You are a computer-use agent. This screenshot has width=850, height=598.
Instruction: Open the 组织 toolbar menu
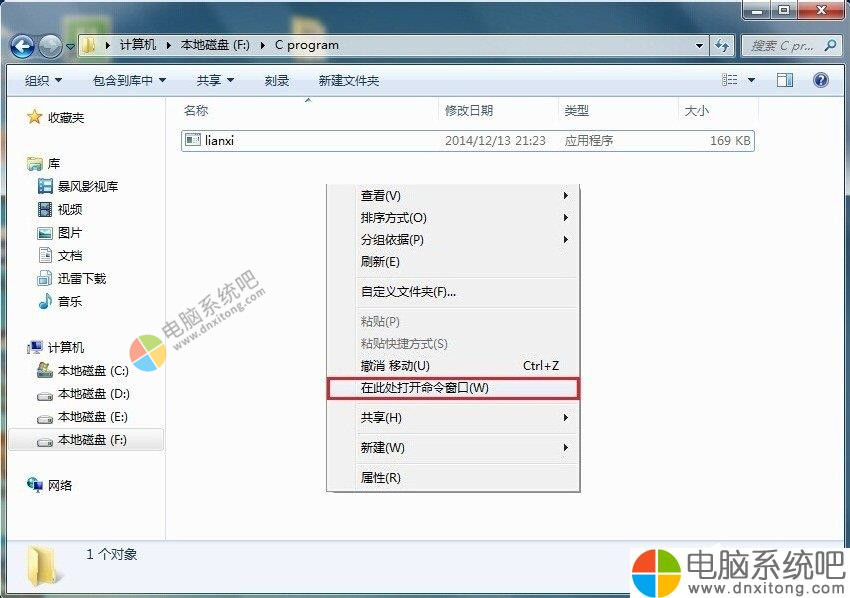43,81
